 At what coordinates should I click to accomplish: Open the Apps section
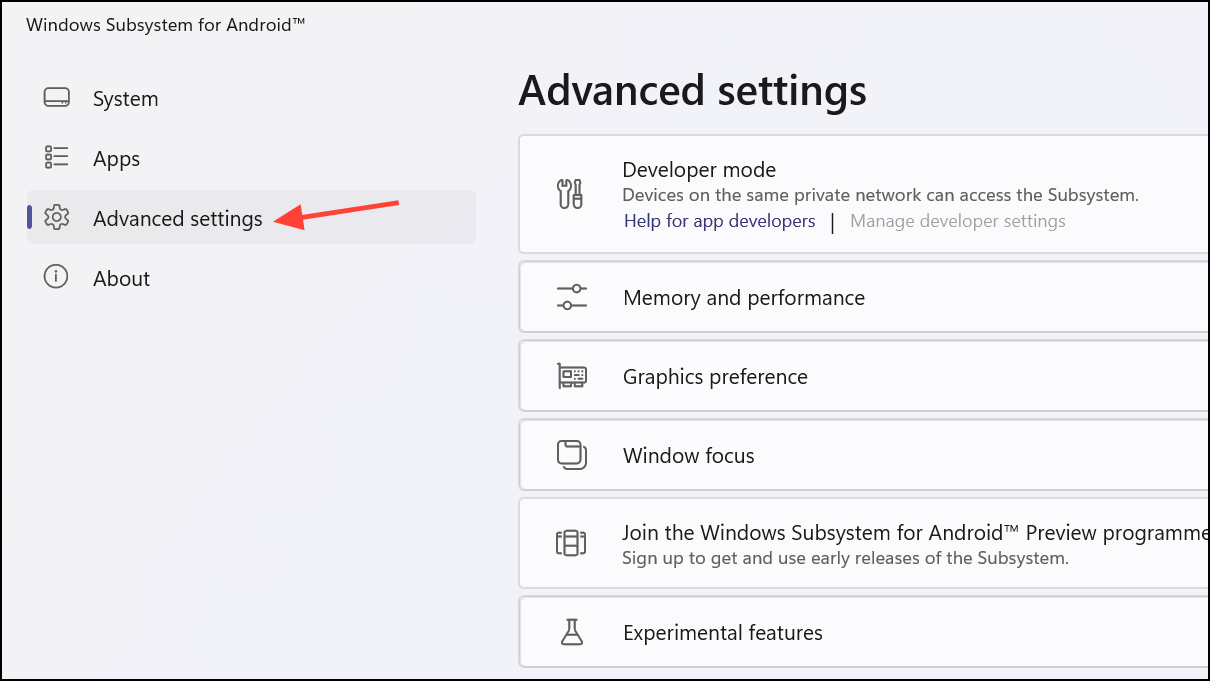(x=116, y=158)
